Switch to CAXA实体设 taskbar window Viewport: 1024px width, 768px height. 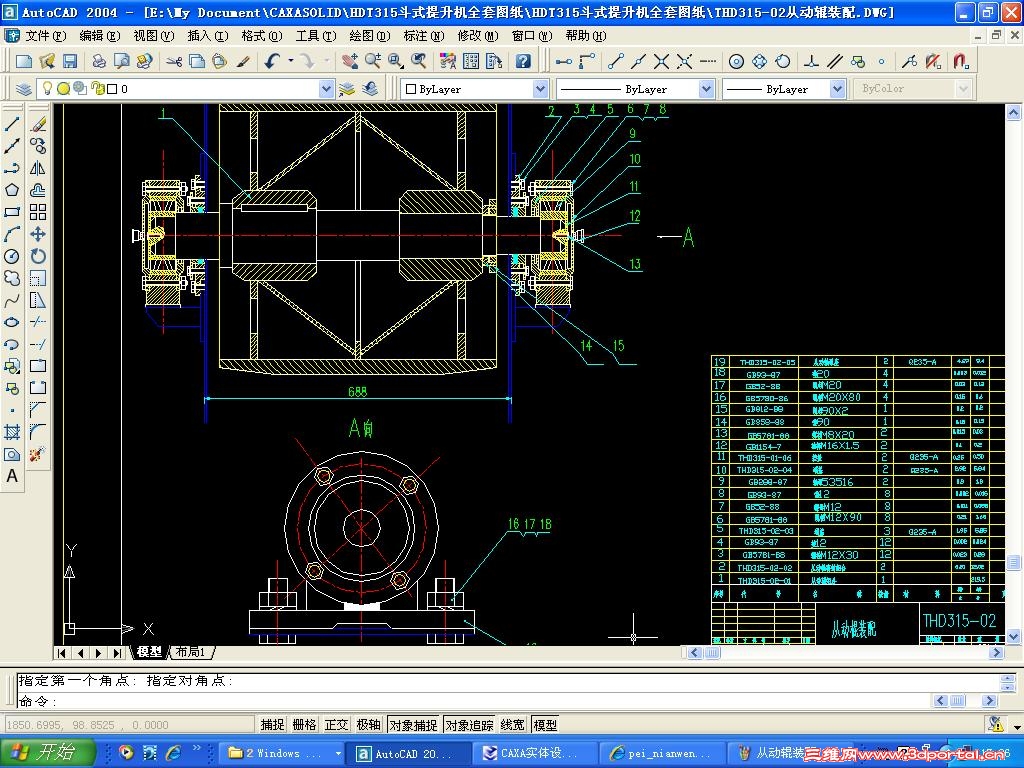click(x=534, y=753)
